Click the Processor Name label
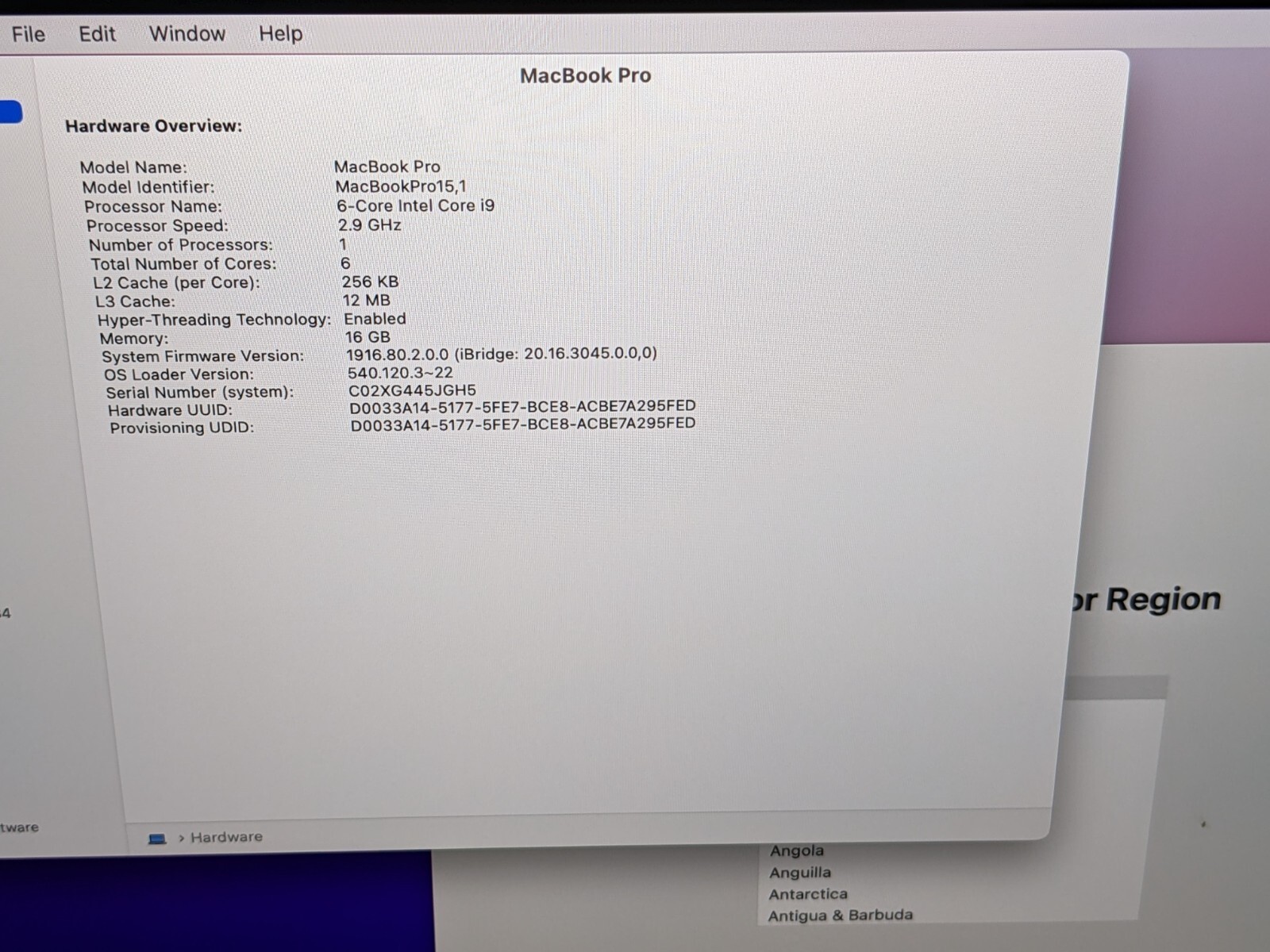Screen dimensions: 1270x952 [153, 207]
